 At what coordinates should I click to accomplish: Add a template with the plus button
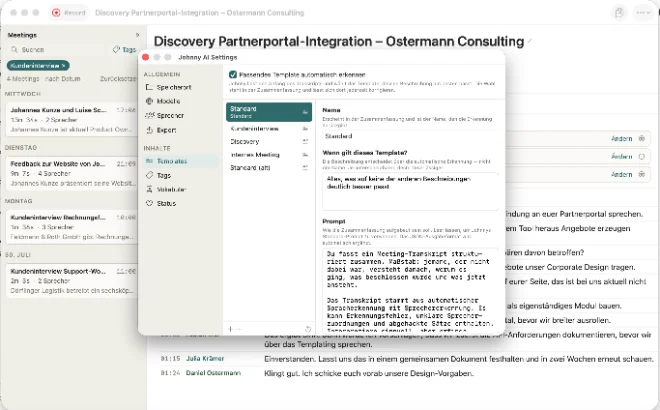230,329
